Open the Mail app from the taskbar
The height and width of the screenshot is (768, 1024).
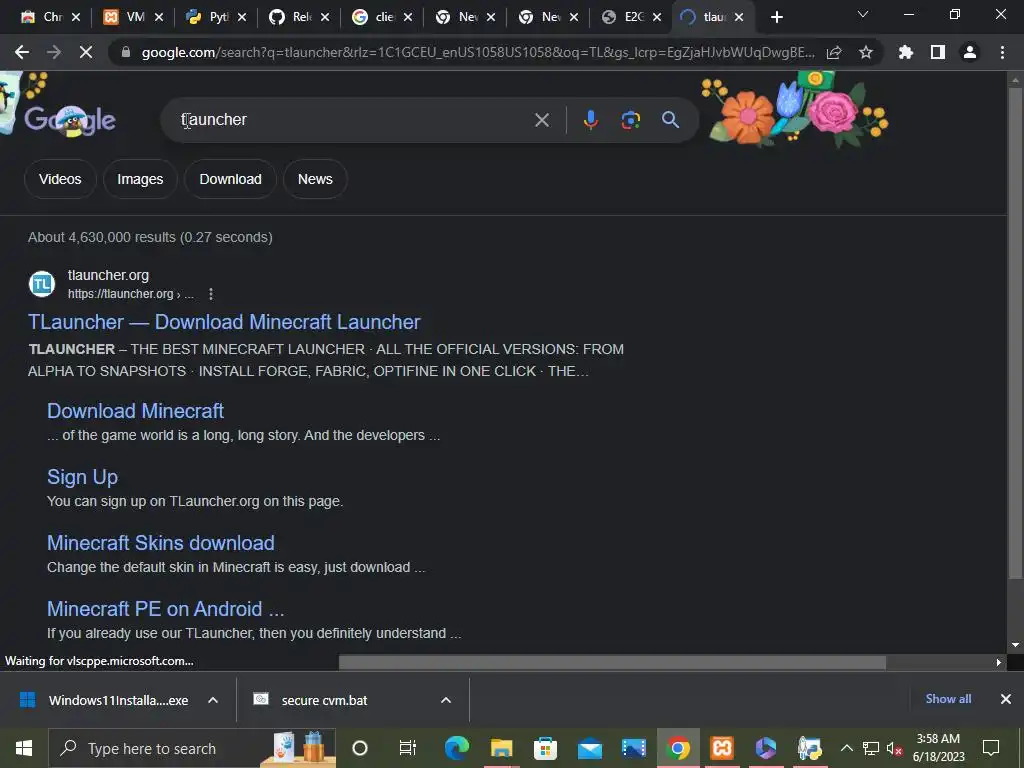click(x=590, y=748)
